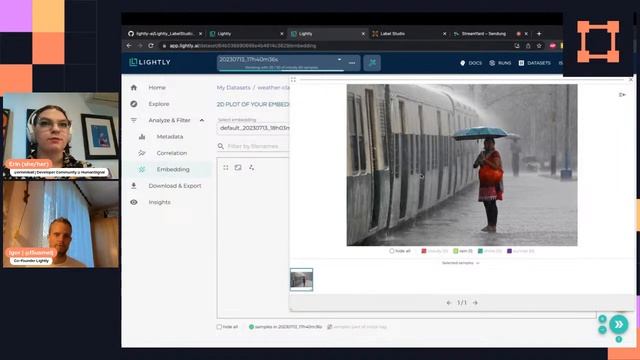Open the DATASETS page in the header
Image resolution: width=640 pixels, height=360 pixels.
tap(535, 63)
